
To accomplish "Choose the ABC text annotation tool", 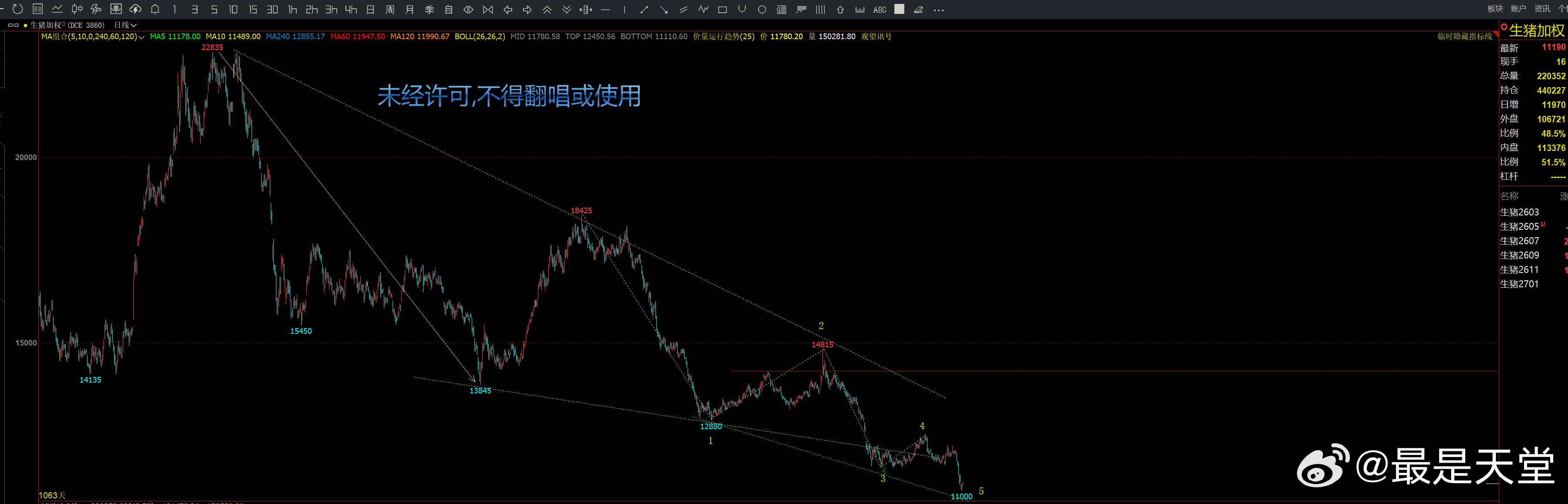I will pos(879,10).
